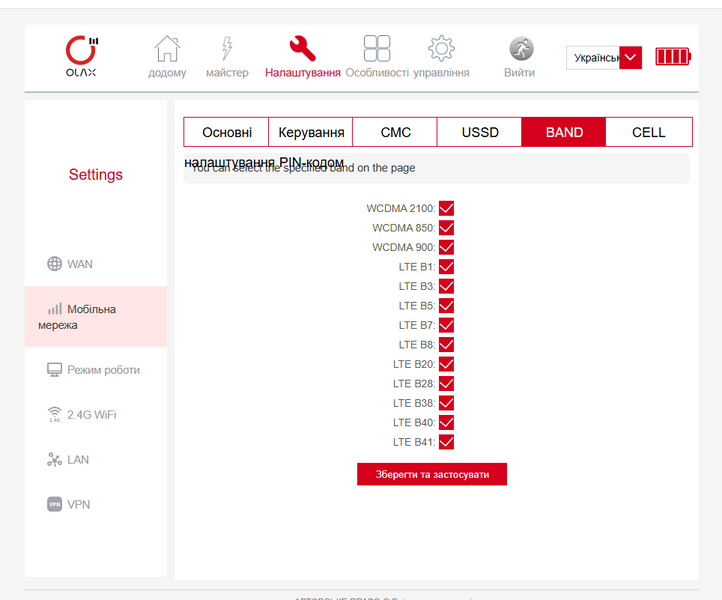Image resolution: width=722 pixels, height=600 pixels.
Task: Click the Особливості menu label
Action: [x=377, y=73]
